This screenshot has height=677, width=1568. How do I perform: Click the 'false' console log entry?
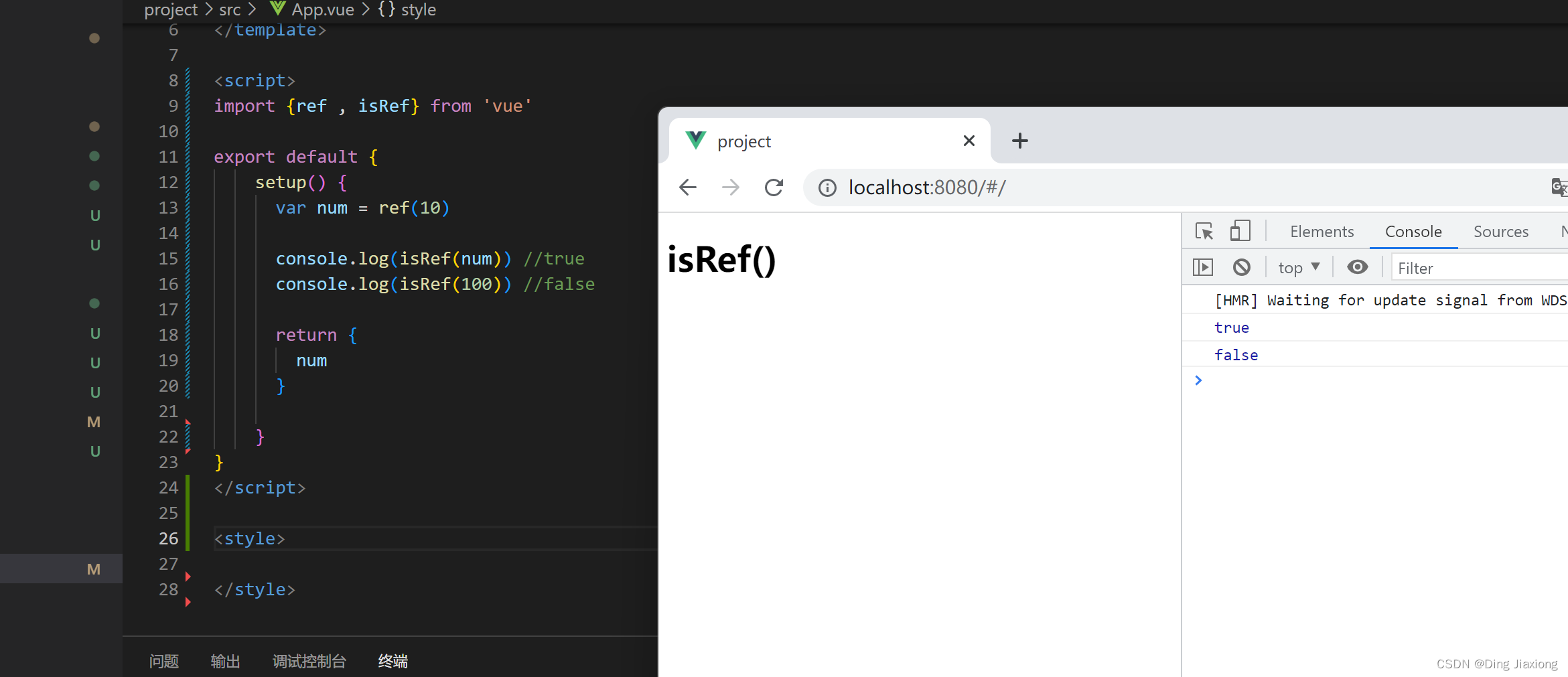coord(1236,355)
